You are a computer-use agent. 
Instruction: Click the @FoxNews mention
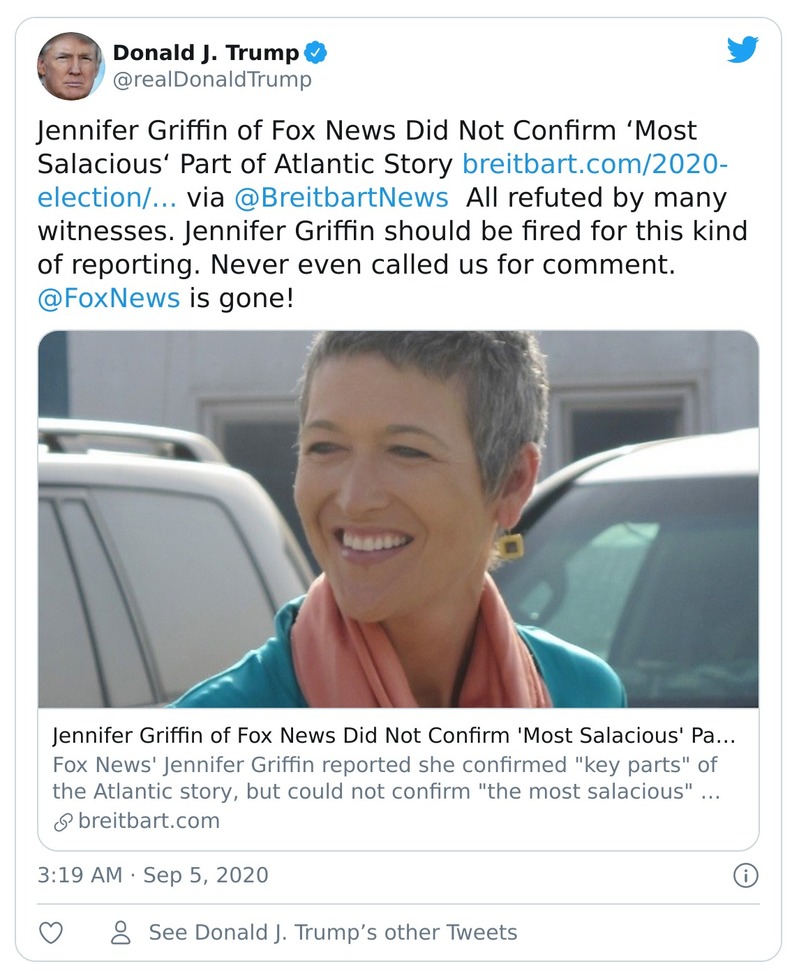(109, 298)
